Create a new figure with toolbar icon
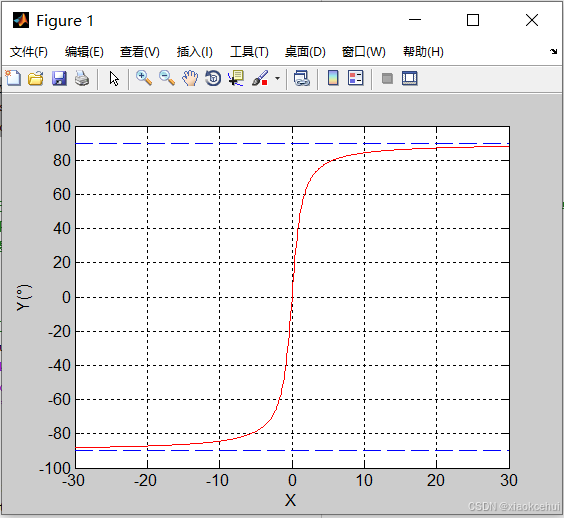 point(13,78)
